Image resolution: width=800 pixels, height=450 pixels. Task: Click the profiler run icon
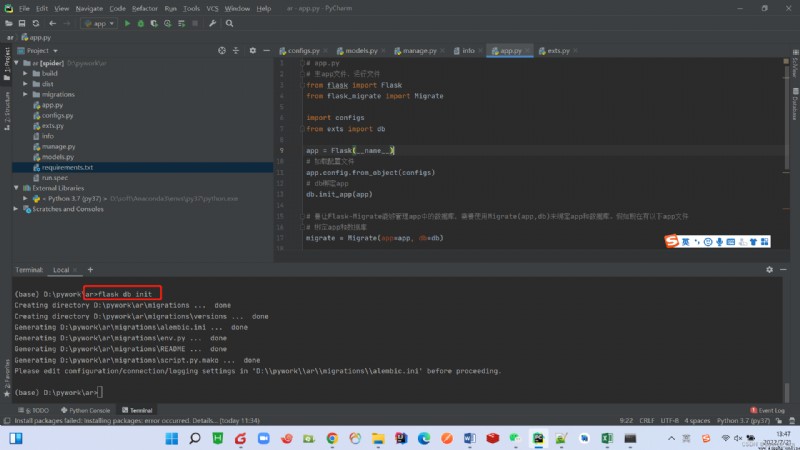pos(167,23)
